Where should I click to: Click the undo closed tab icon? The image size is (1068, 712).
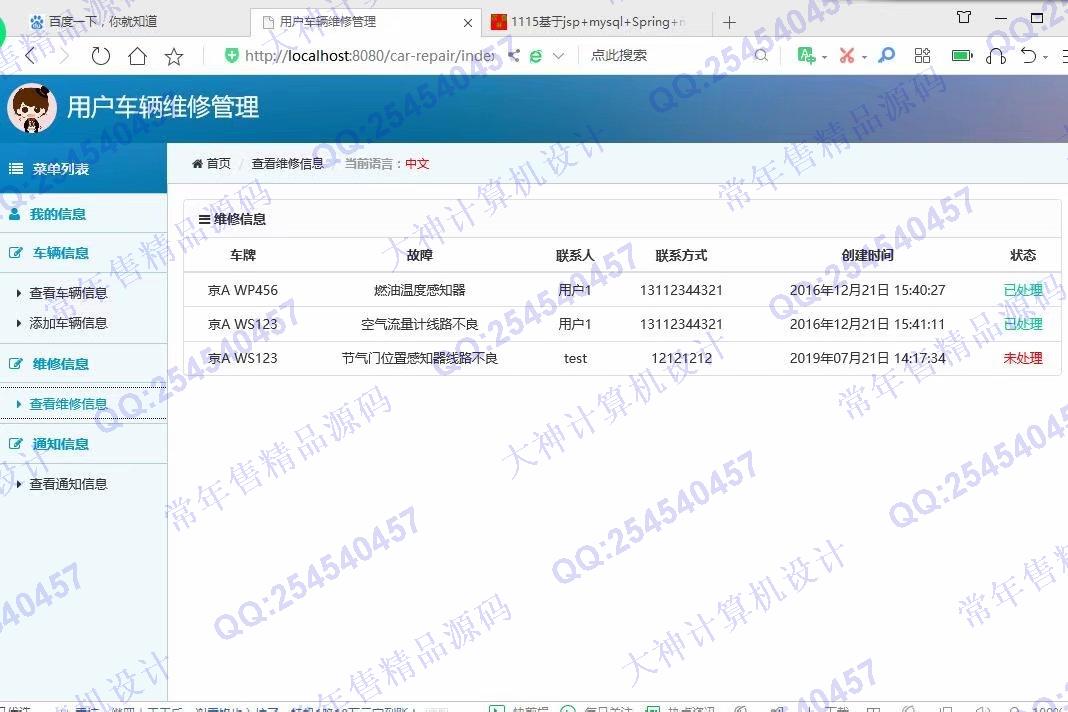(1028, 55)
